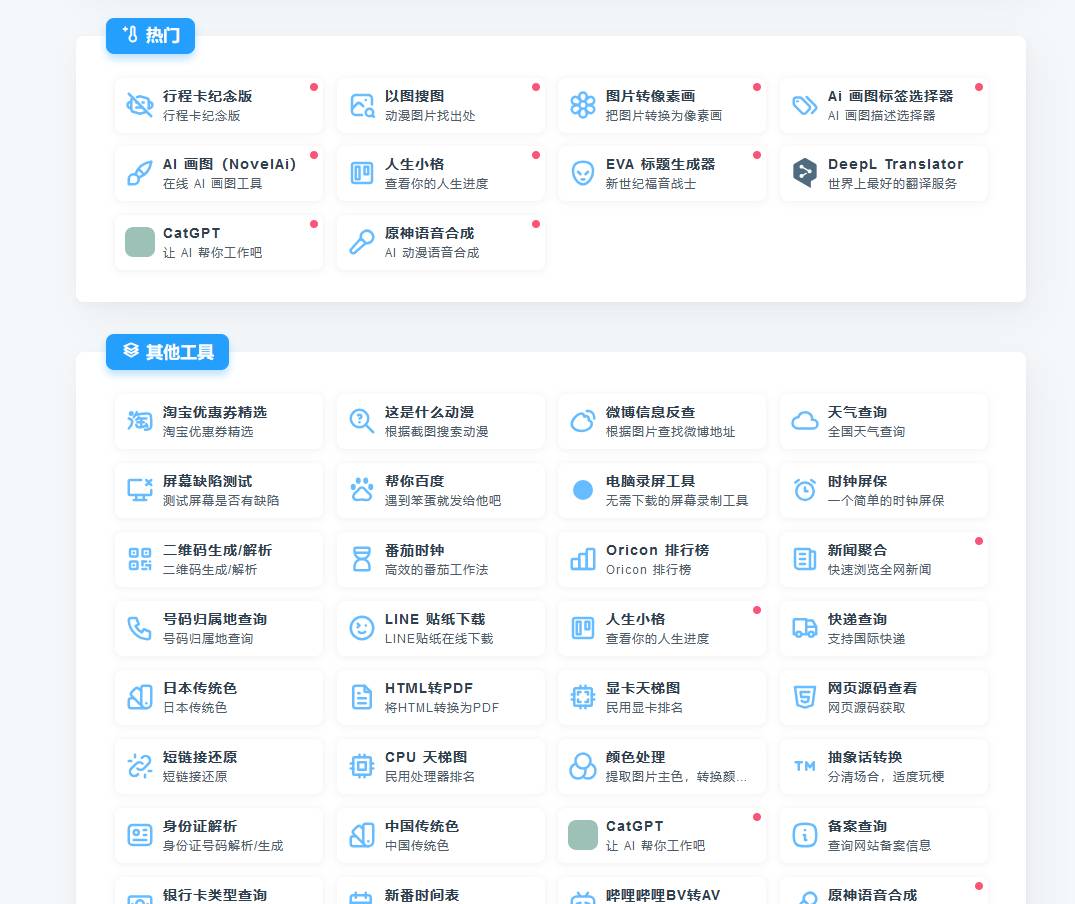Click the 显卡天梯图 chip icon
Image resolution: width=1075 pixels, height=904 pixels.
click(x=583, y=697)
